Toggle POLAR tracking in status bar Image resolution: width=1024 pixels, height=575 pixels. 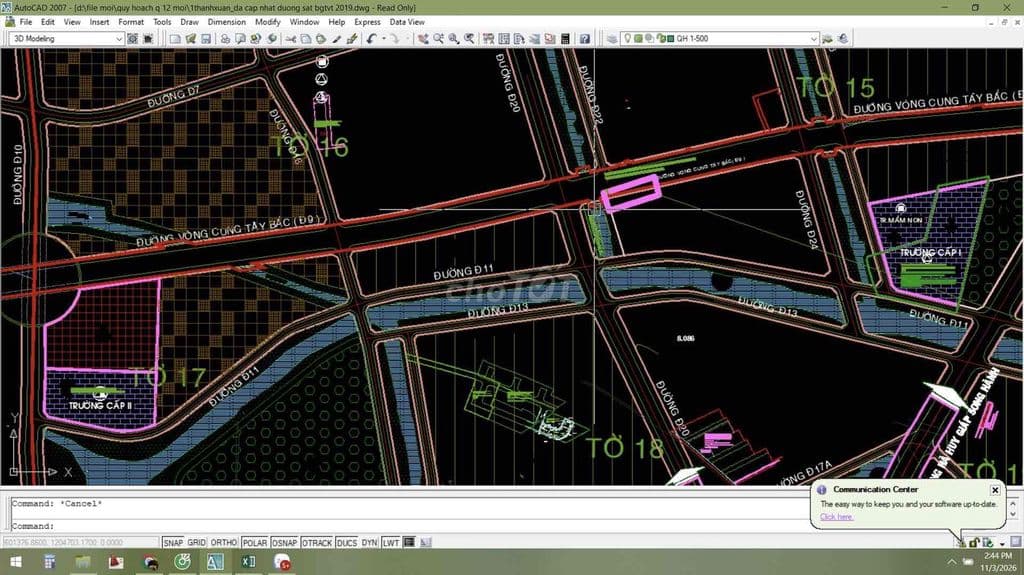(255, 542)
